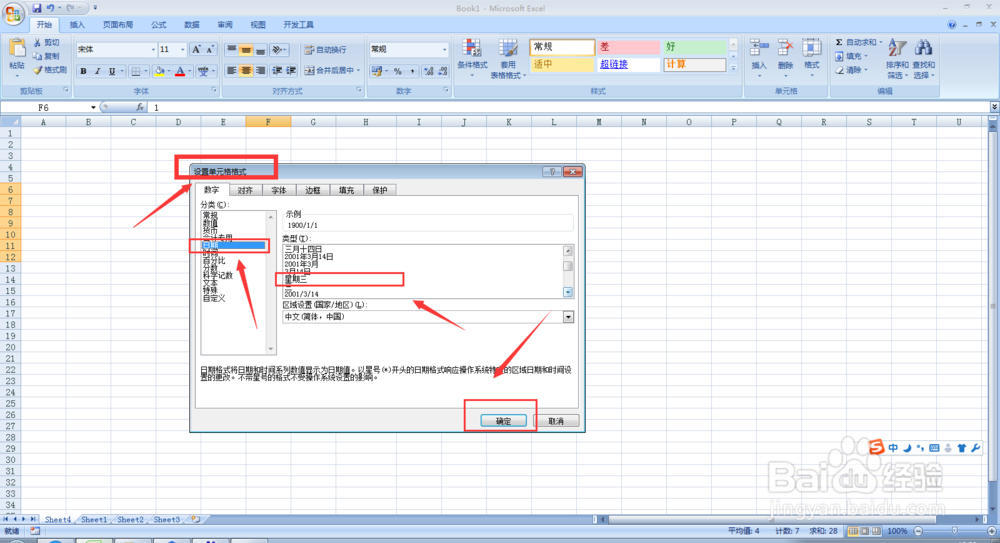Open font size dropdown showing 11

point(182,50)
